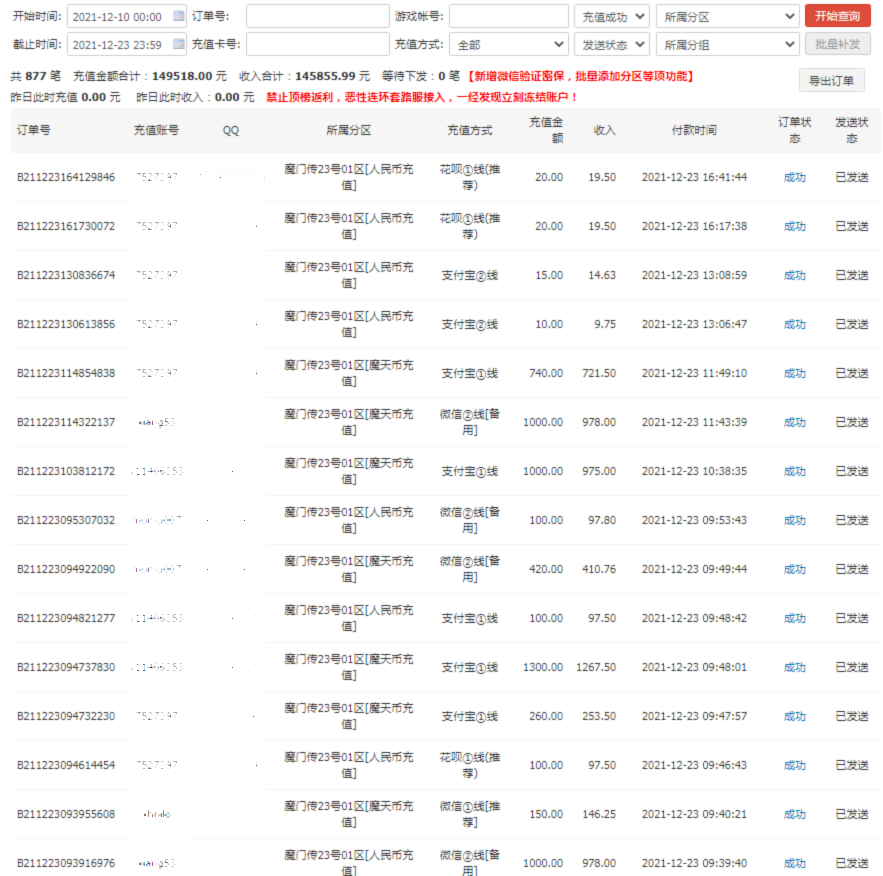Focus the 充值卡号 card number input
Image resolution: width=883 pixels, height=876 pixels.
click(x=318, y=44)
